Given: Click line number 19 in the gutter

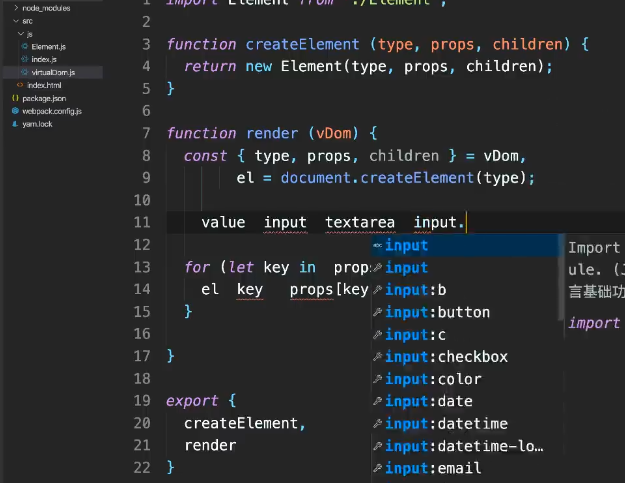Looking at the screenshot, I should (142, 401).
